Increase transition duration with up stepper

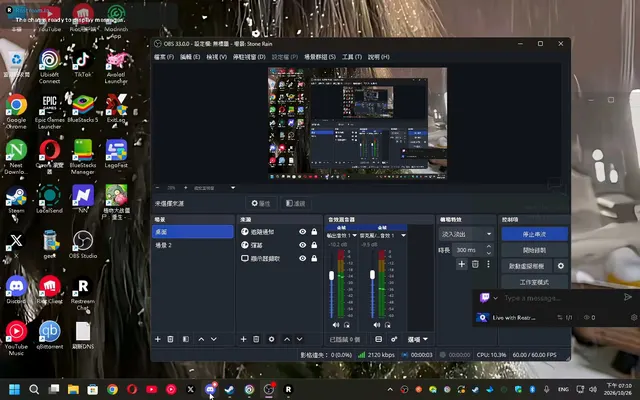[x=489, y=247]
